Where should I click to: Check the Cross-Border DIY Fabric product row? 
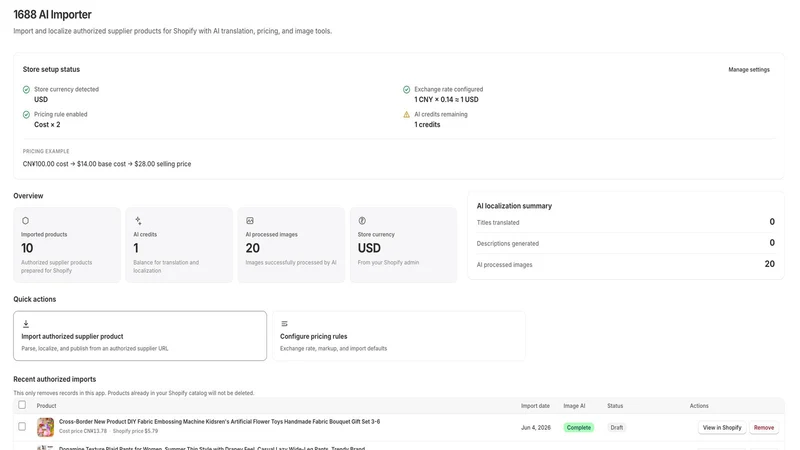pos(22,427)
